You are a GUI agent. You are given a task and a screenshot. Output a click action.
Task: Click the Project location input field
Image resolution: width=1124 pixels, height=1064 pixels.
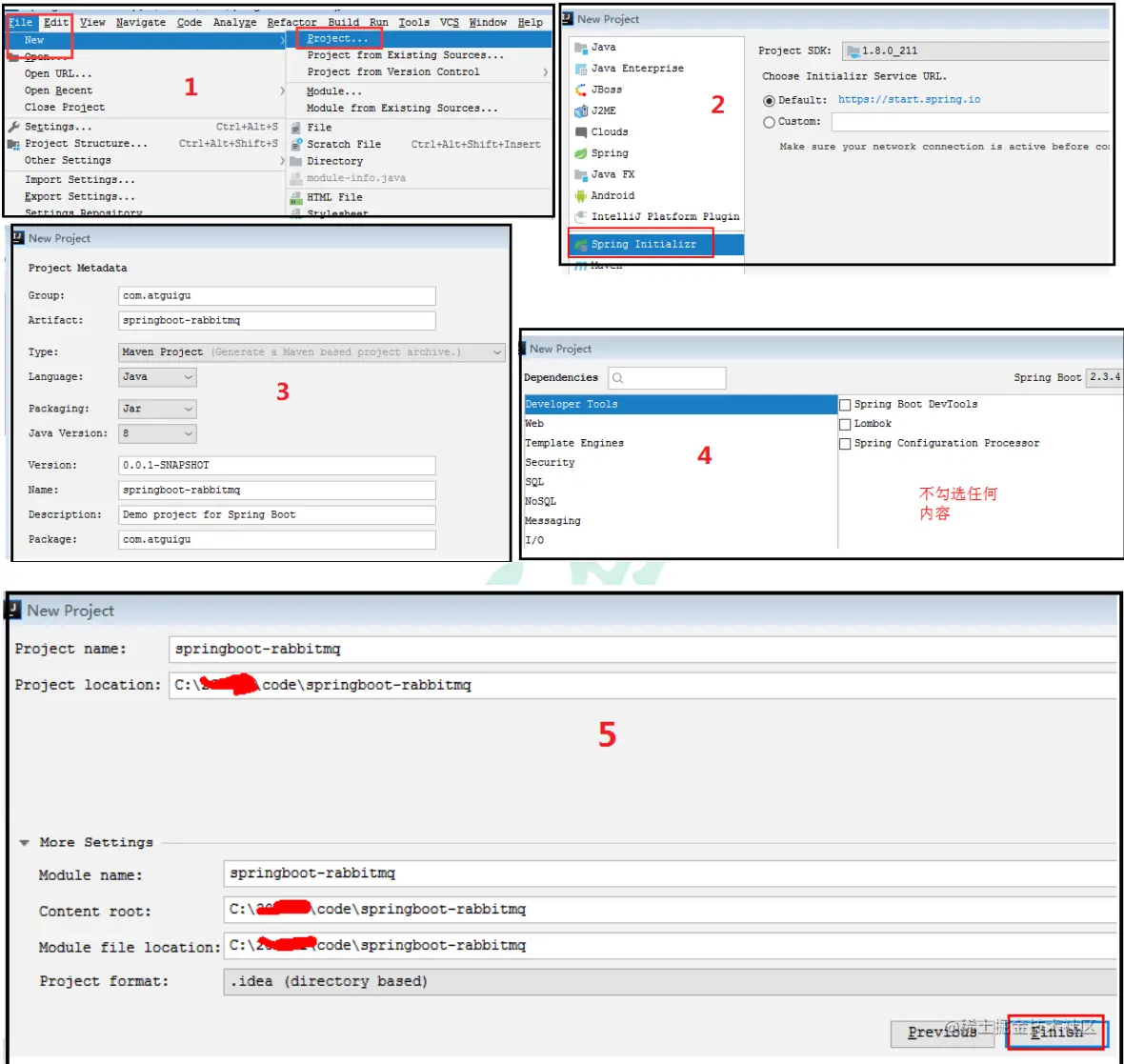(x=642, y=685)
